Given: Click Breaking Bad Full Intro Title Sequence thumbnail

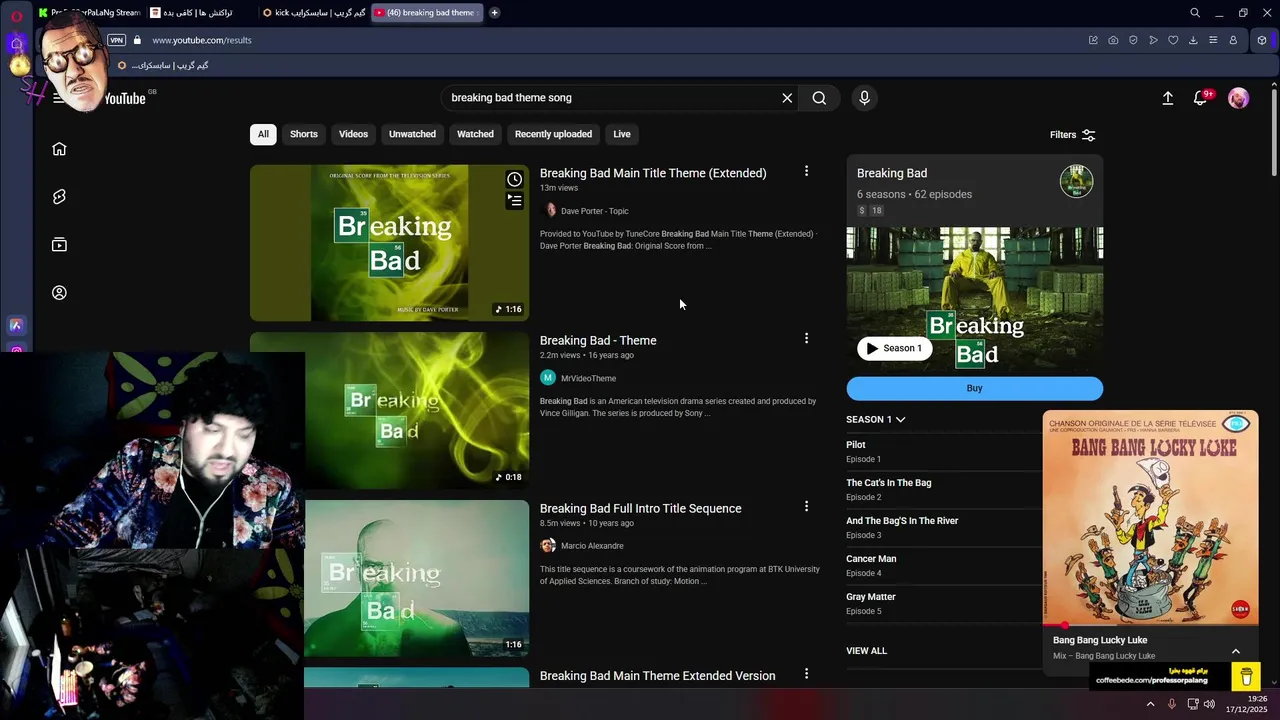Looking at the screenshot, I should [416, 578].
